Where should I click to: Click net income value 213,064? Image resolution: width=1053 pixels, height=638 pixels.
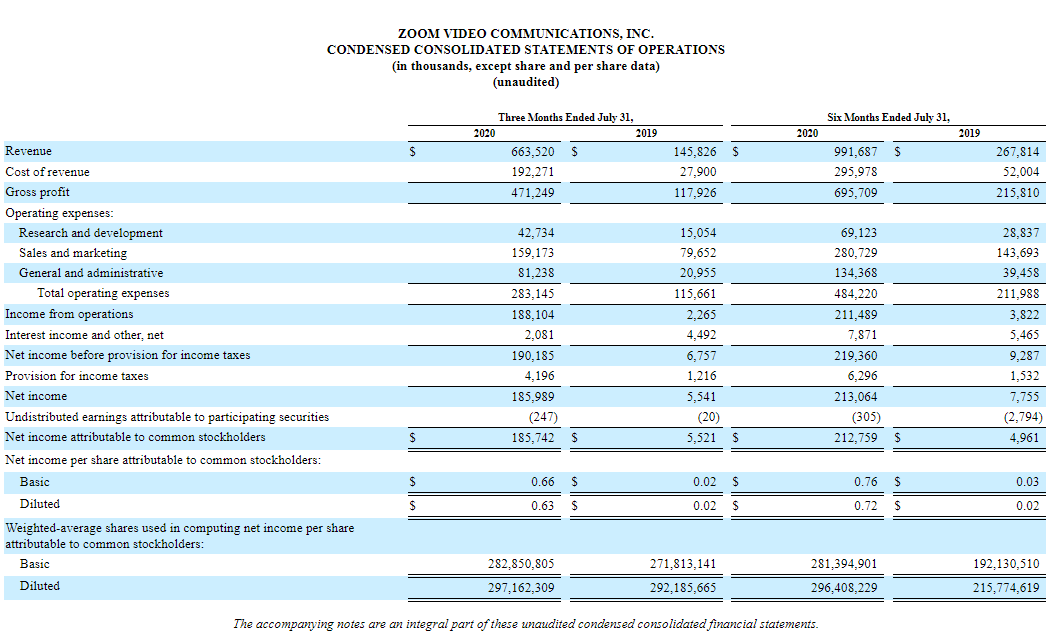pyautogui.click(x=856, y=397)
